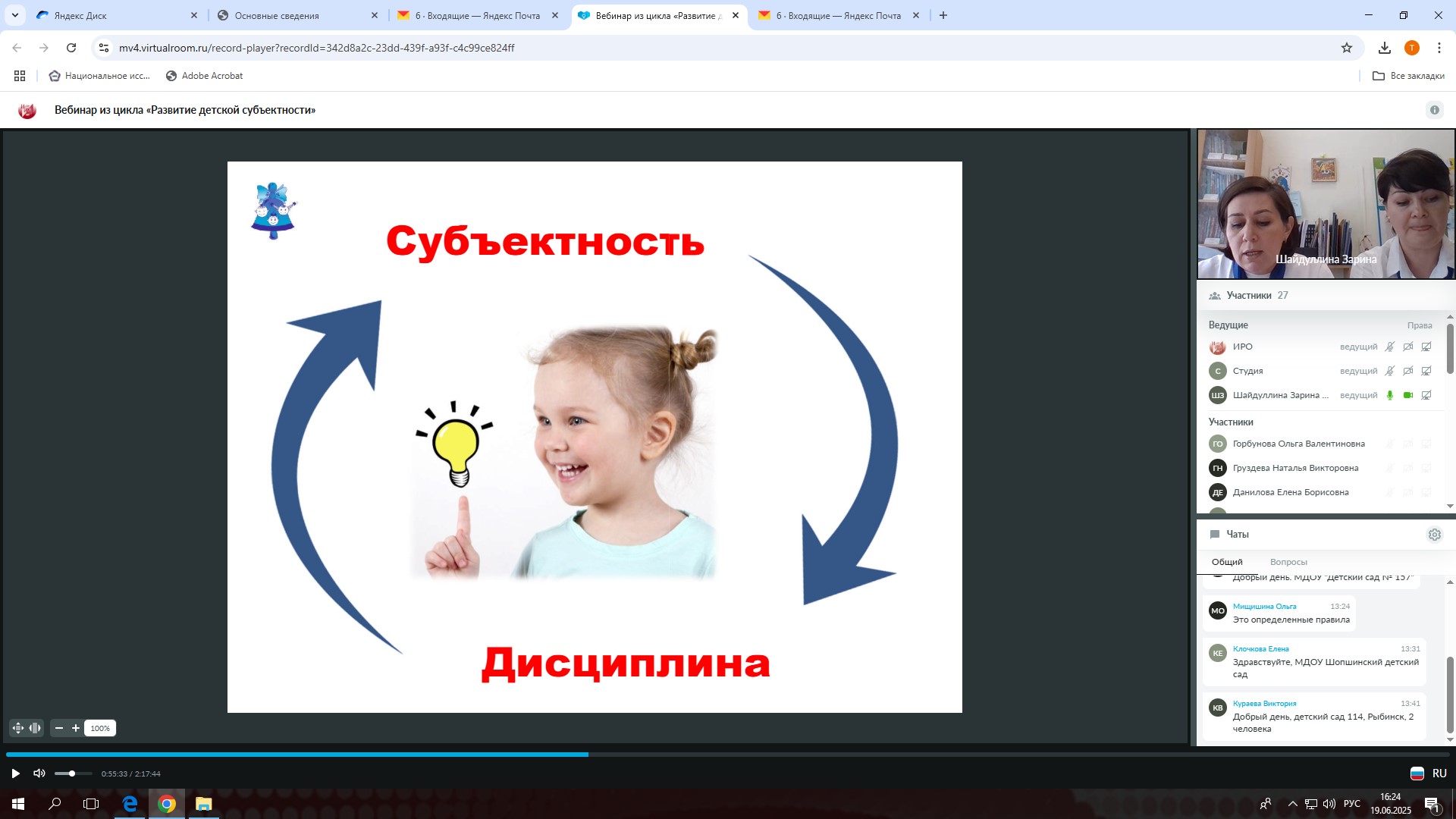This screenshot has width=1456, height=819.
Task: Open webinar info icon in header
Action: pyautogui.click(x=1434, y=110)
